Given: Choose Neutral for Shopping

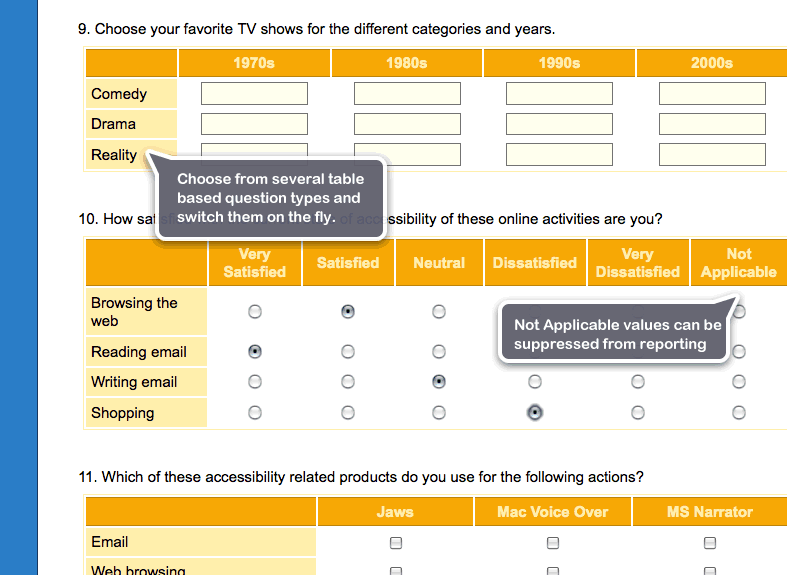Looking at the screenshot, I should point(439,412).
